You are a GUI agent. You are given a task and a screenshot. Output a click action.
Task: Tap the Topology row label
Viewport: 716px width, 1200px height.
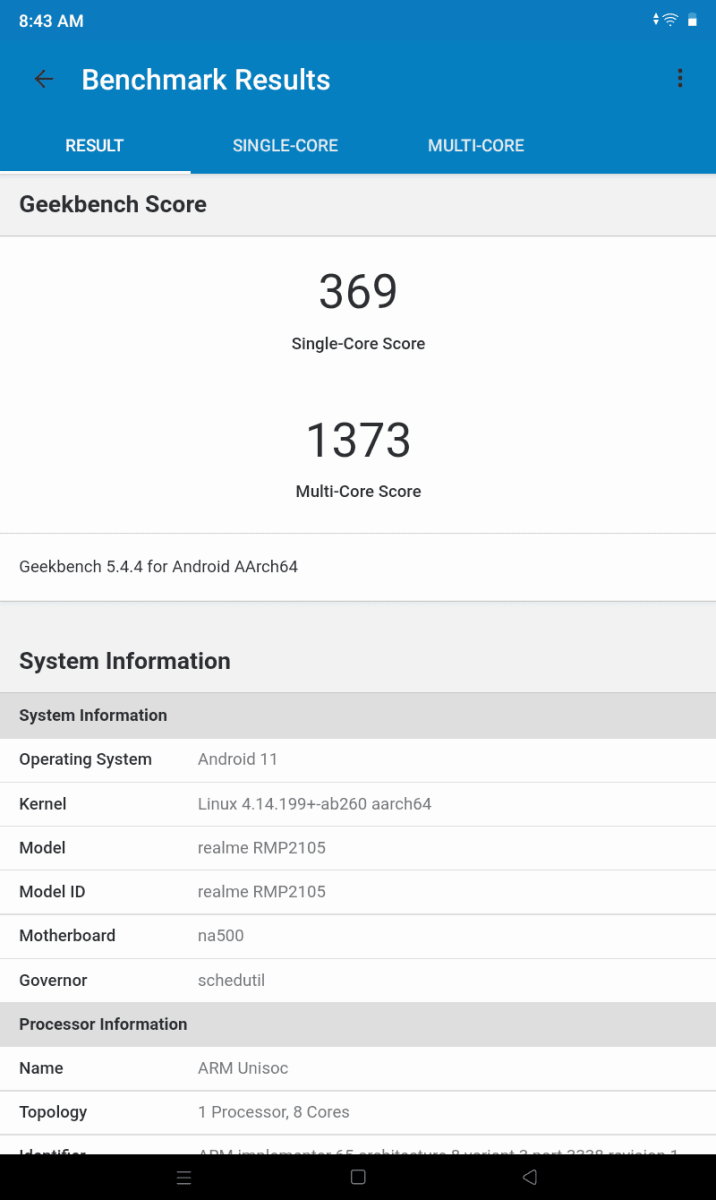pyautogui.click(x=53, y=1113)
